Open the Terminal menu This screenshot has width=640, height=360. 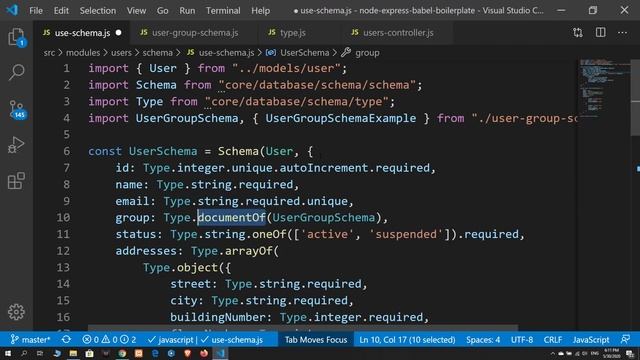pyautogui.click(x=223, y=10)
